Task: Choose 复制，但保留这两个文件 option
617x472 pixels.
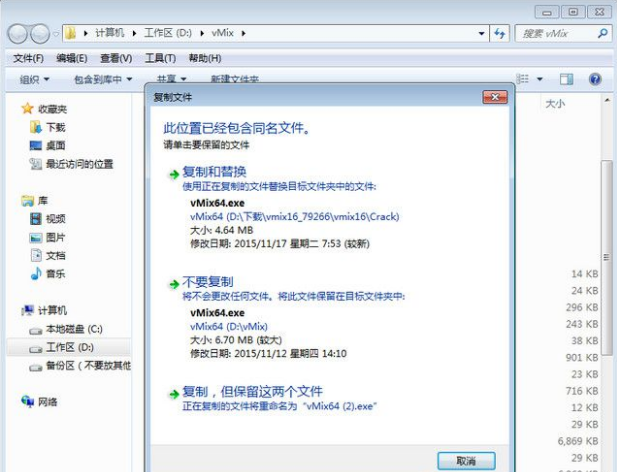Action: pyautogui.click(x=252, y=392)
